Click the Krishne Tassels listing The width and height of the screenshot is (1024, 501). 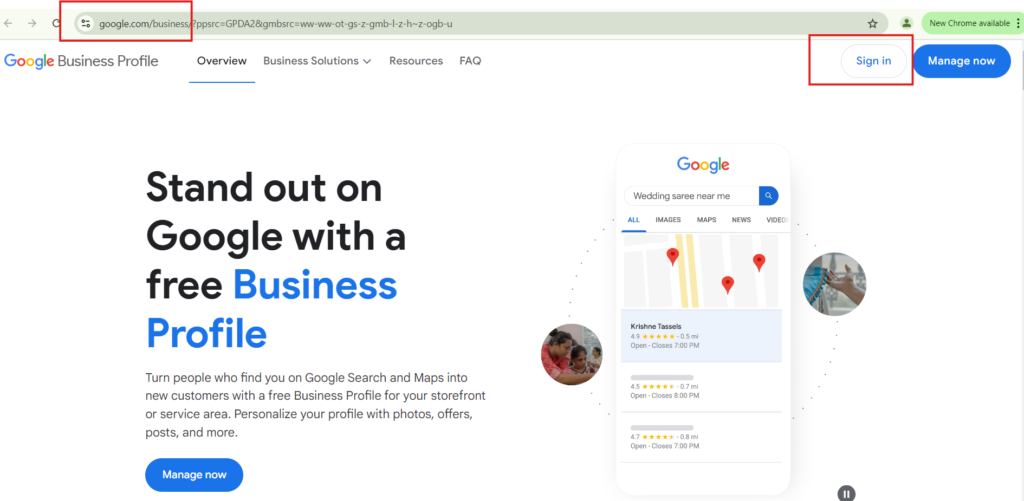pyautogui.click(x=702, y=335)
